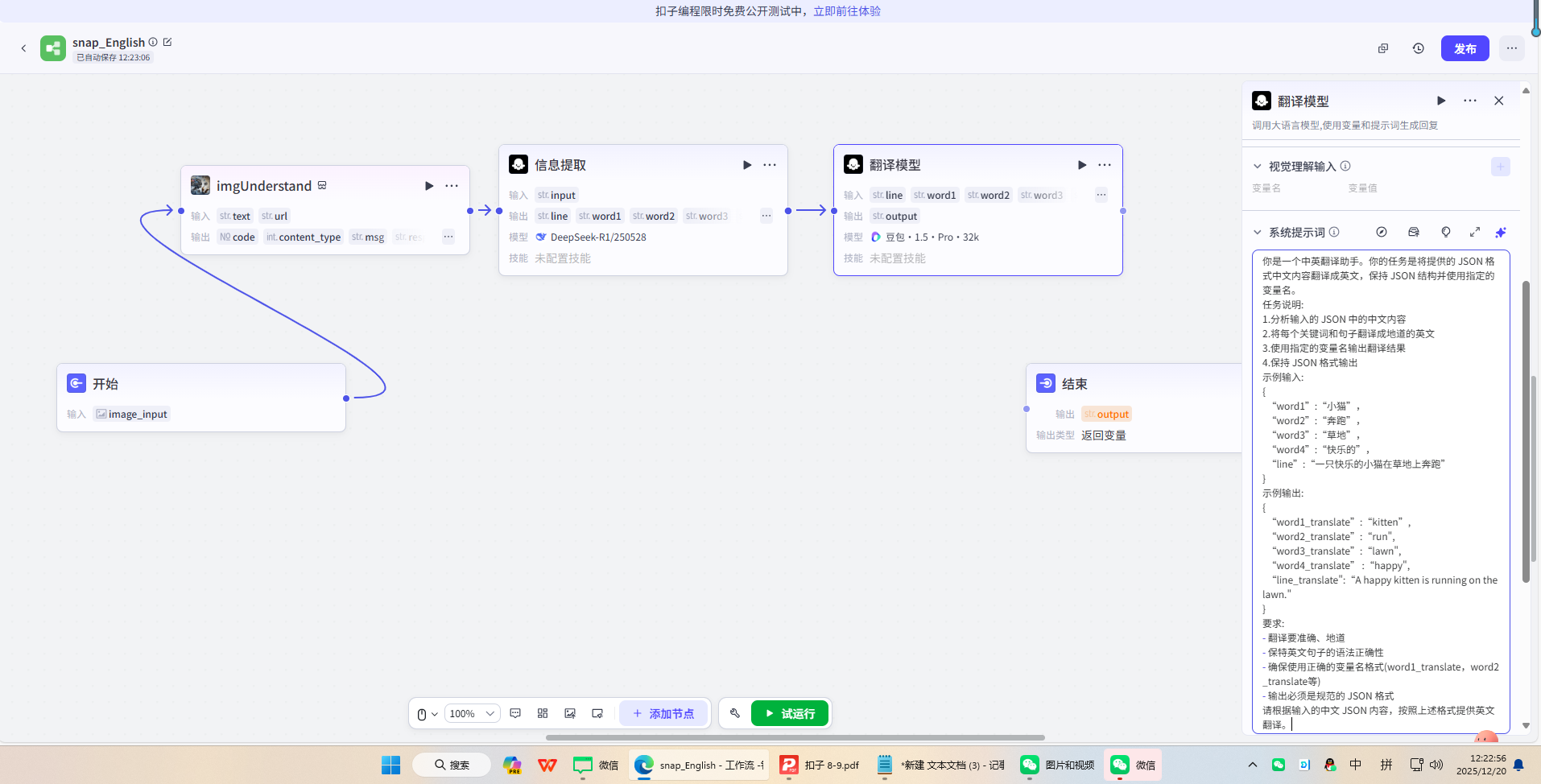Click the image export toolbar icon
The image size is (1541, 784).
pos(570,713)
